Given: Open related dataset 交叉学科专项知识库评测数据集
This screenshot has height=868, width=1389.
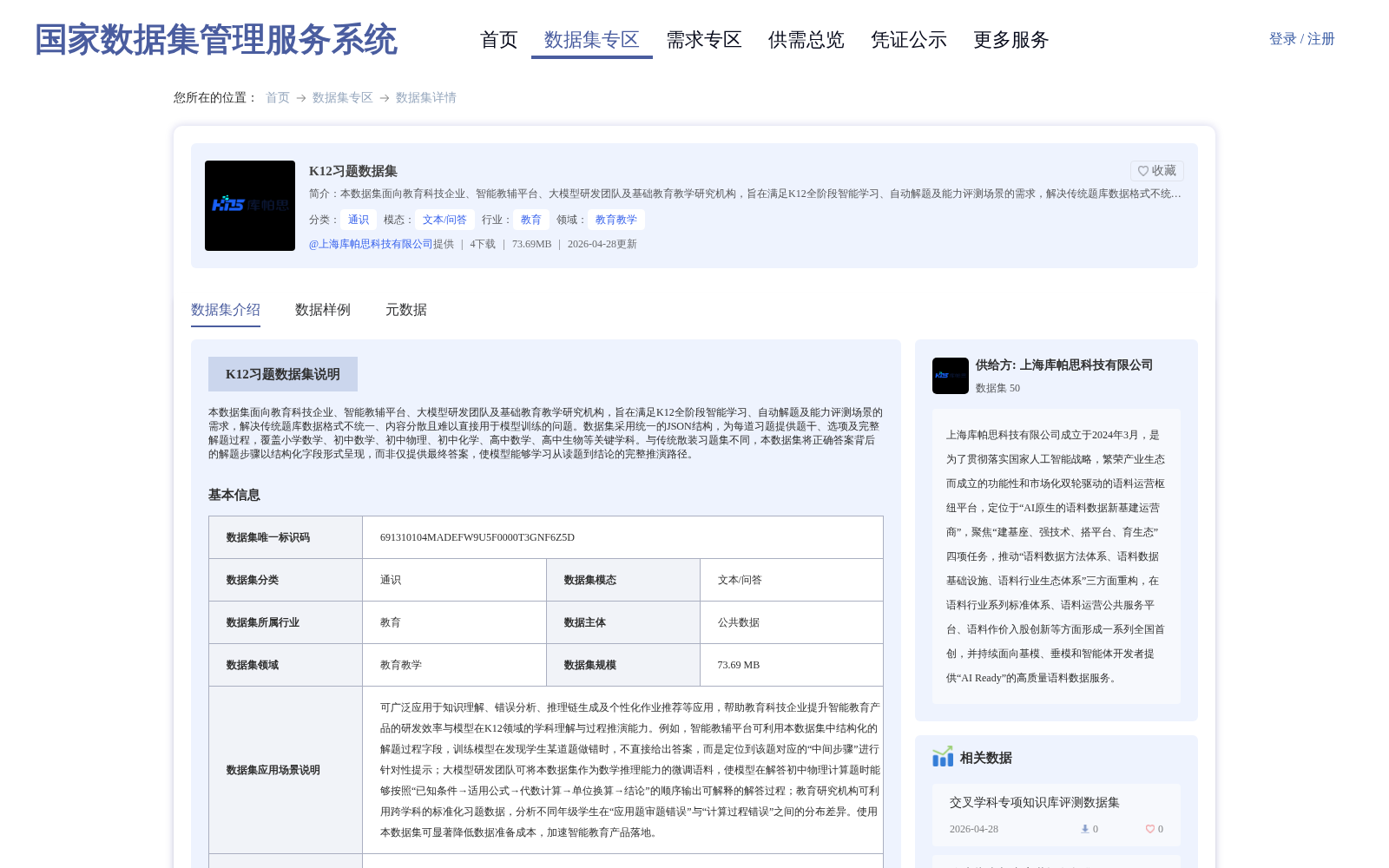Looking at the screenshot, I should pyautogui.click(x=1035, y=803).
